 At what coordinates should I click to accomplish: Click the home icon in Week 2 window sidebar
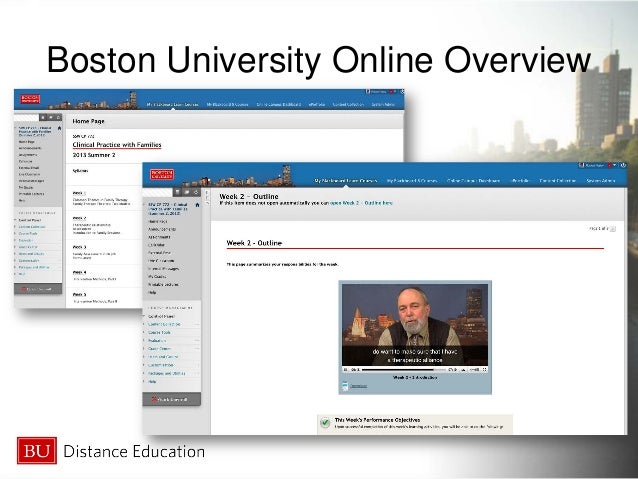point(197,205)
